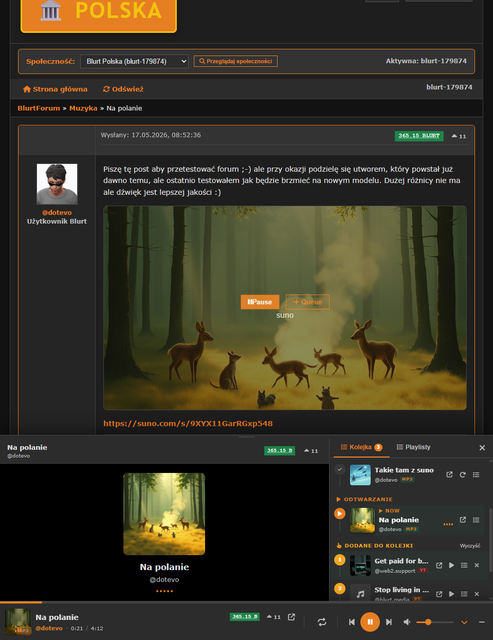The image size is (493, 640).
Task: Play the Stop living in ... queued track
Action: 451,594
